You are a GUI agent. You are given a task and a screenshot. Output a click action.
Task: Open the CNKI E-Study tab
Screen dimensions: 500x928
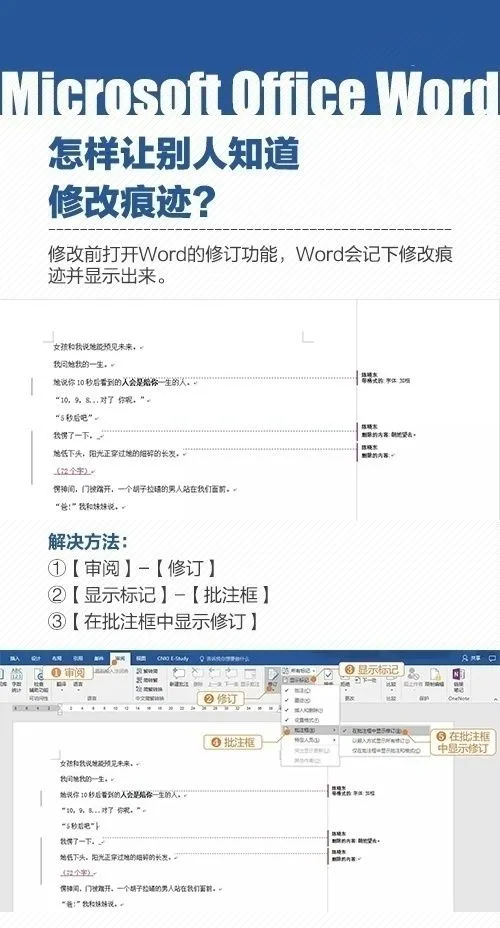click(x=173, y=659)
